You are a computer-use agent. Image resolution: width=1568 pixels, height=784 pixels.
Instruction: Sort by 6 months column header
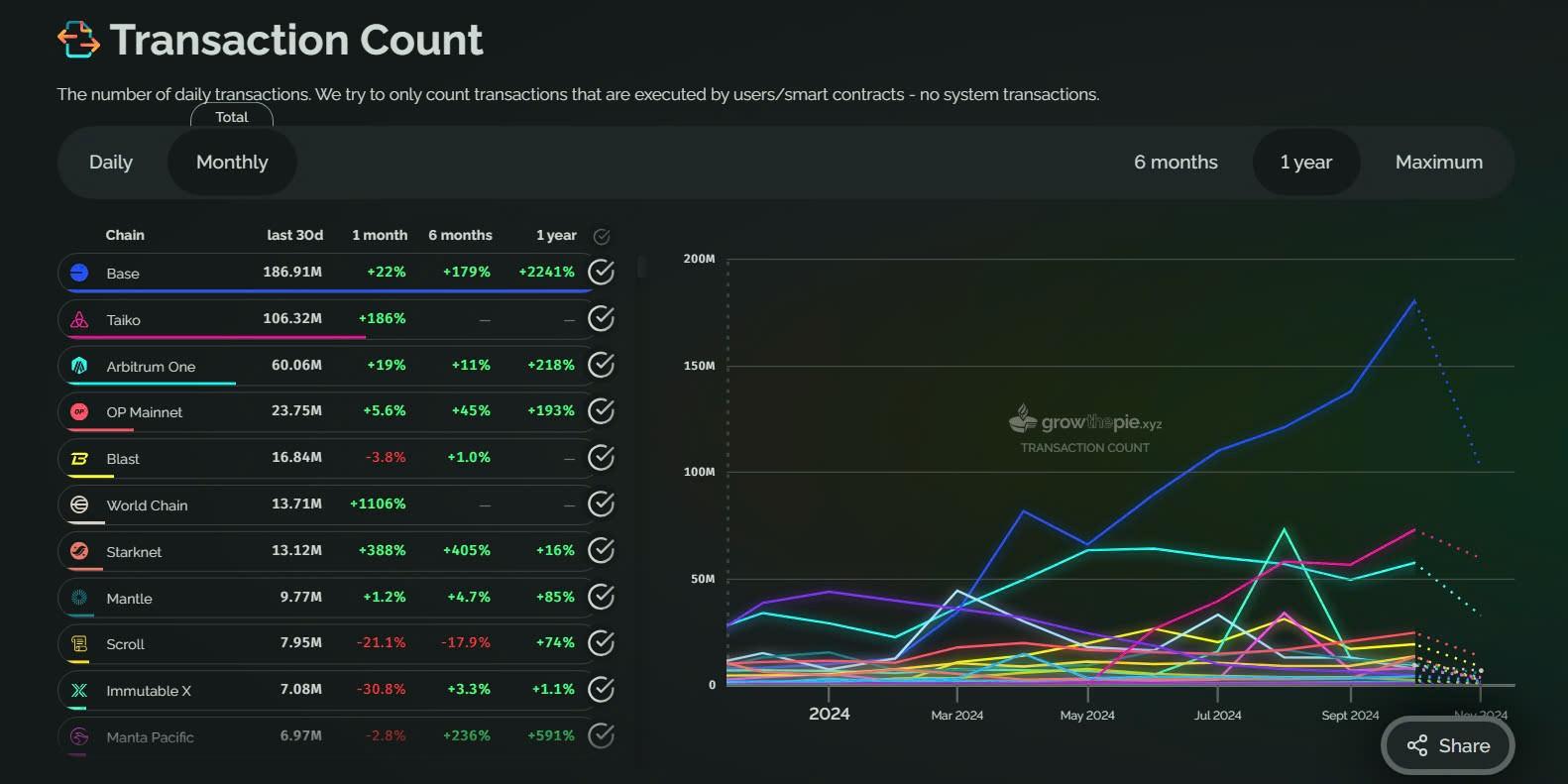[x=460, y=235]
